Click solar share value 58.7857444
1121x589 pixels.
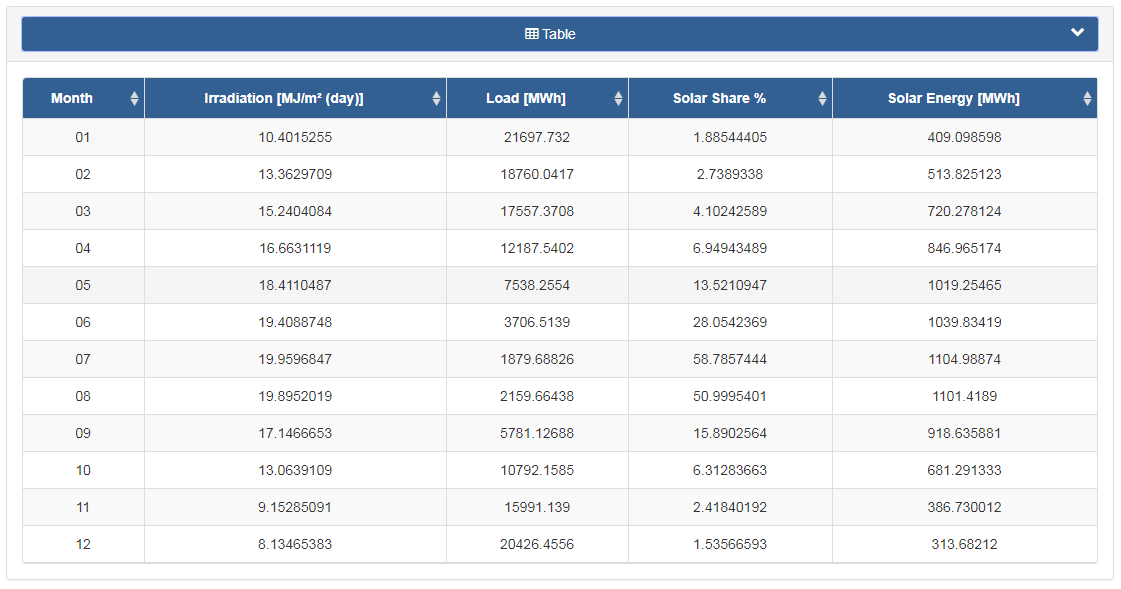point(730,360)
